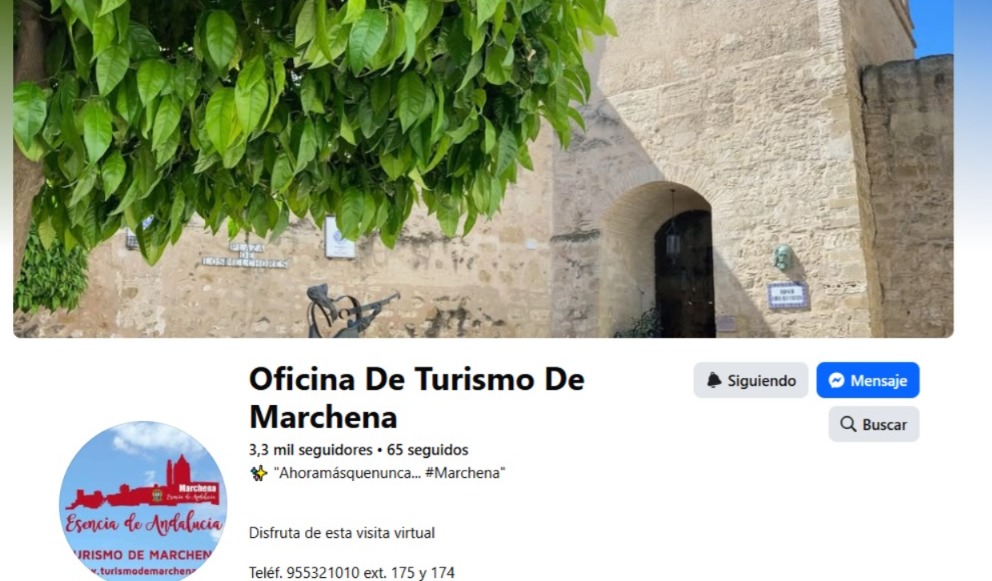Click the arched doorway in the cover photo
Screen dimensions: 992x581
[683, 273]
